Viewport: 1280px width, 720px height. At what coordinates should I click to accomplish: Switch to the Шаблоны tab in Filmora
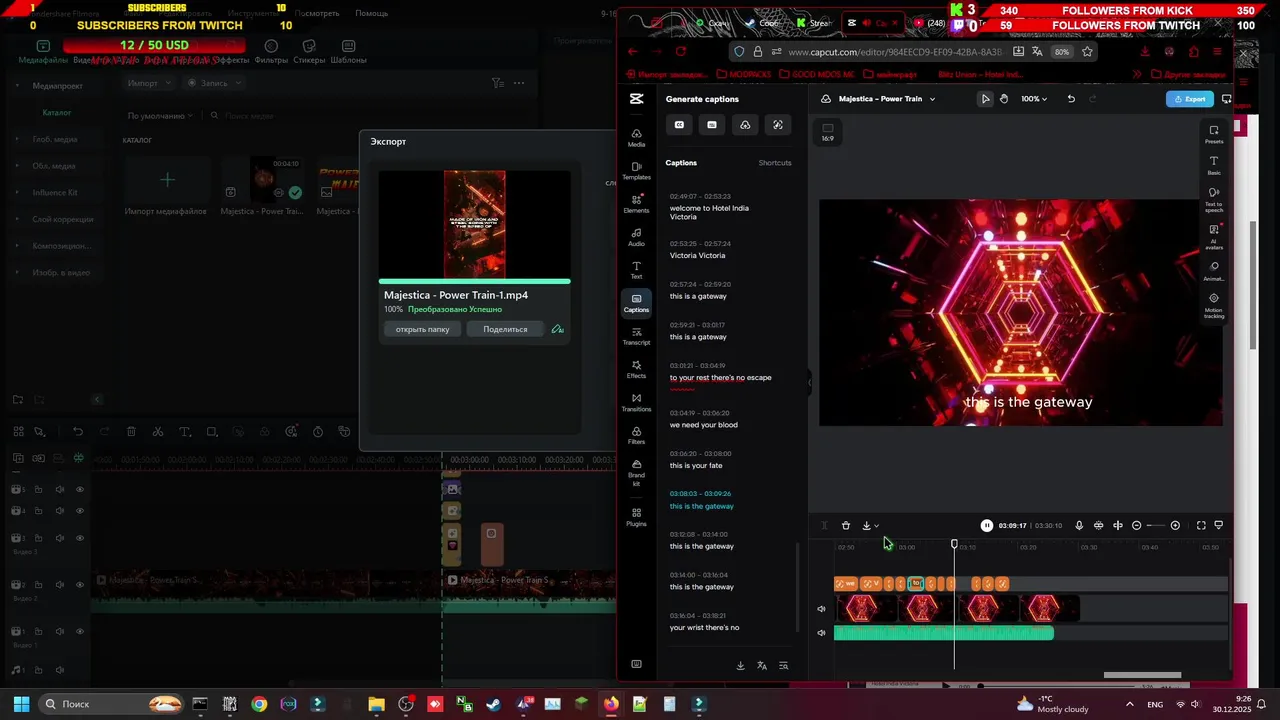tap(349, 52)
